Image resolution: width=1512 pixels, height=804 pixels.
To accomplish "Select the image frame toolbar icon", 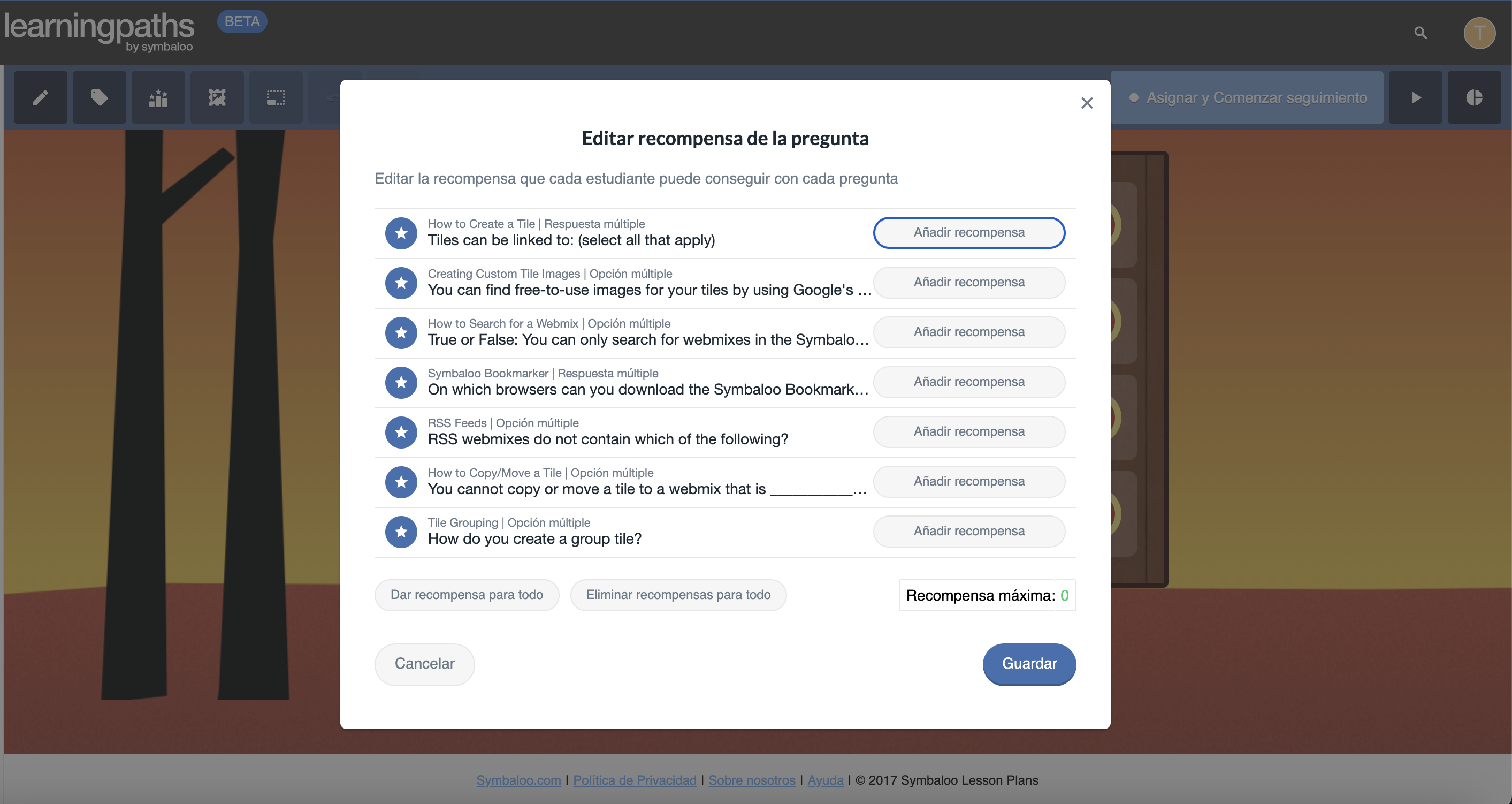I will [217, 97].
